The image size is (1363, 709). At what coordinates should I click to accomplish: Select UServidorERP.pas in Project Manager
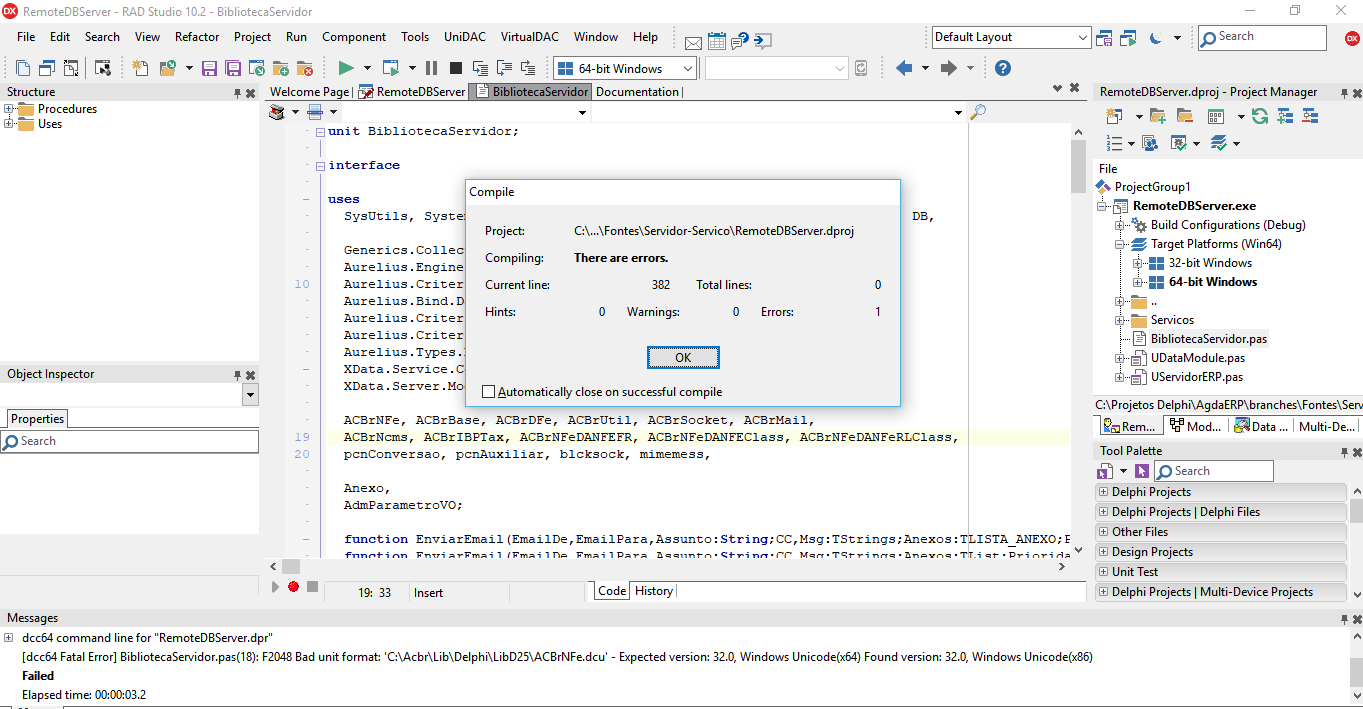tap(1196, 377)
